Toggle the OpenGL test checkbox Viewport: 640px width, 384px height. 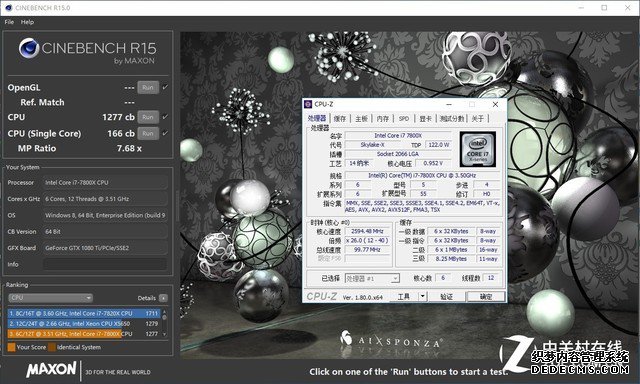(x=165, y=87)
